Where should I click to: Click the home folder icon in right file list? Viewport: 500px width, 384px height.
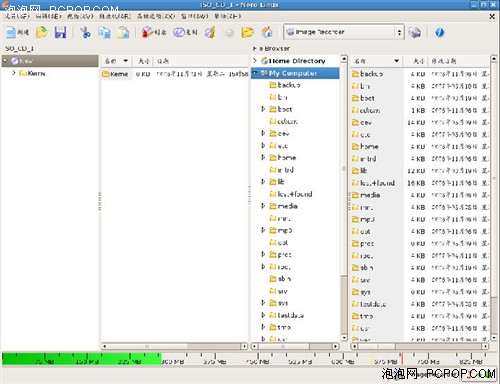355,147
